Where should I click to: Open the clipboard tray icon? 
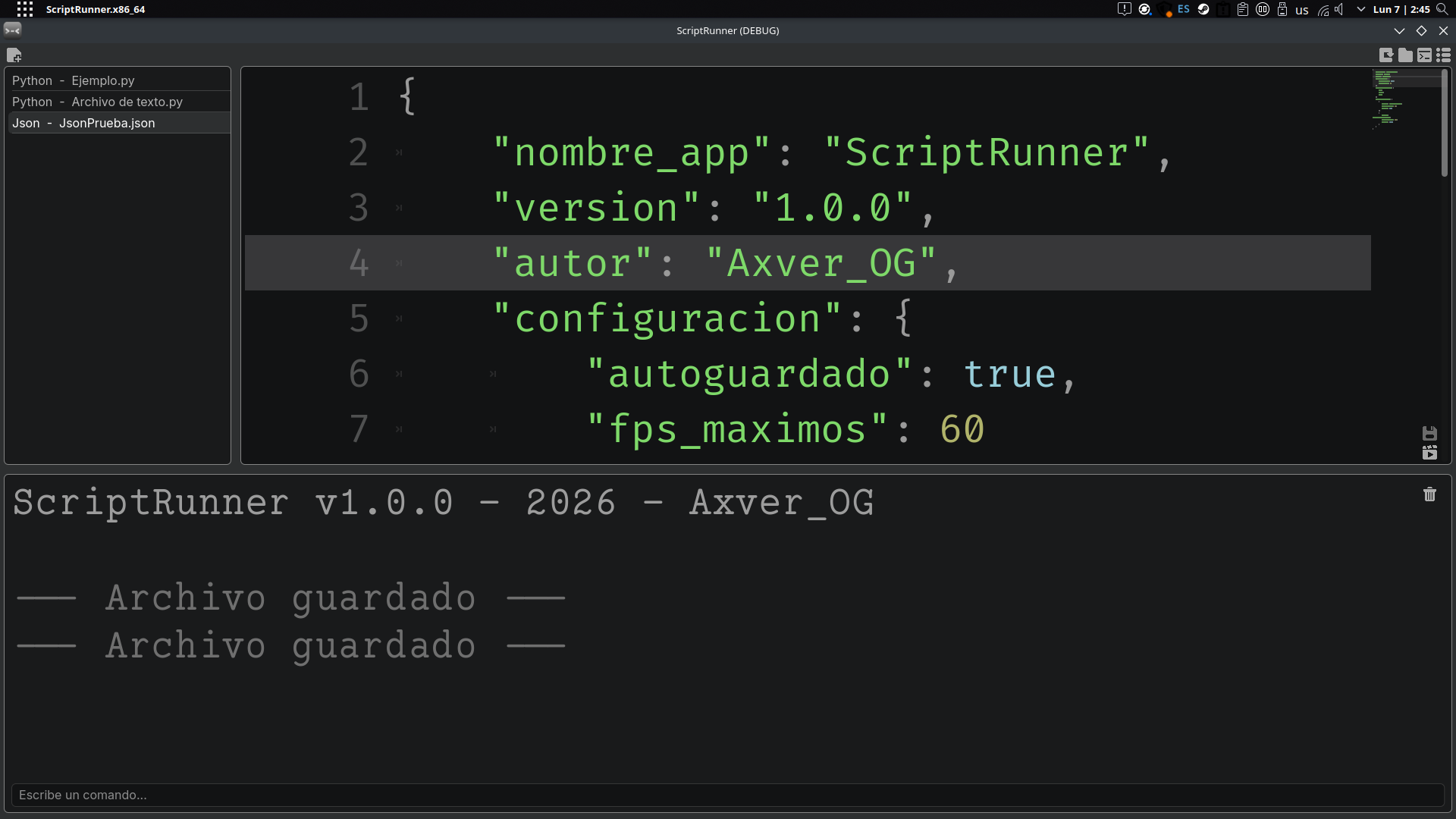[1243, 9]
